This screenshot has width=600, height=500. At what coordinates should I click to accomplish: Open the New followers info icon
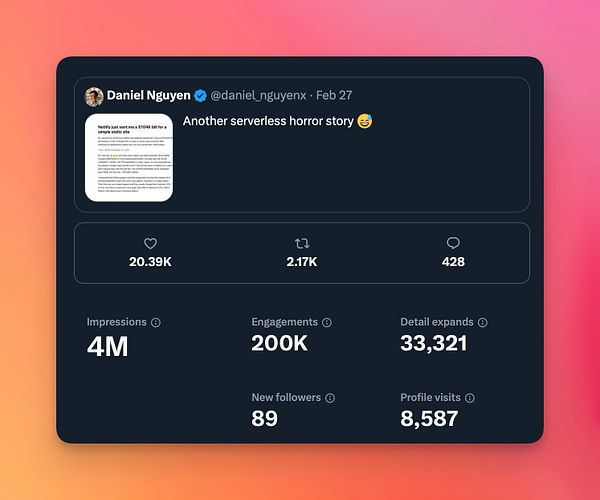click(x=330, y=398)
